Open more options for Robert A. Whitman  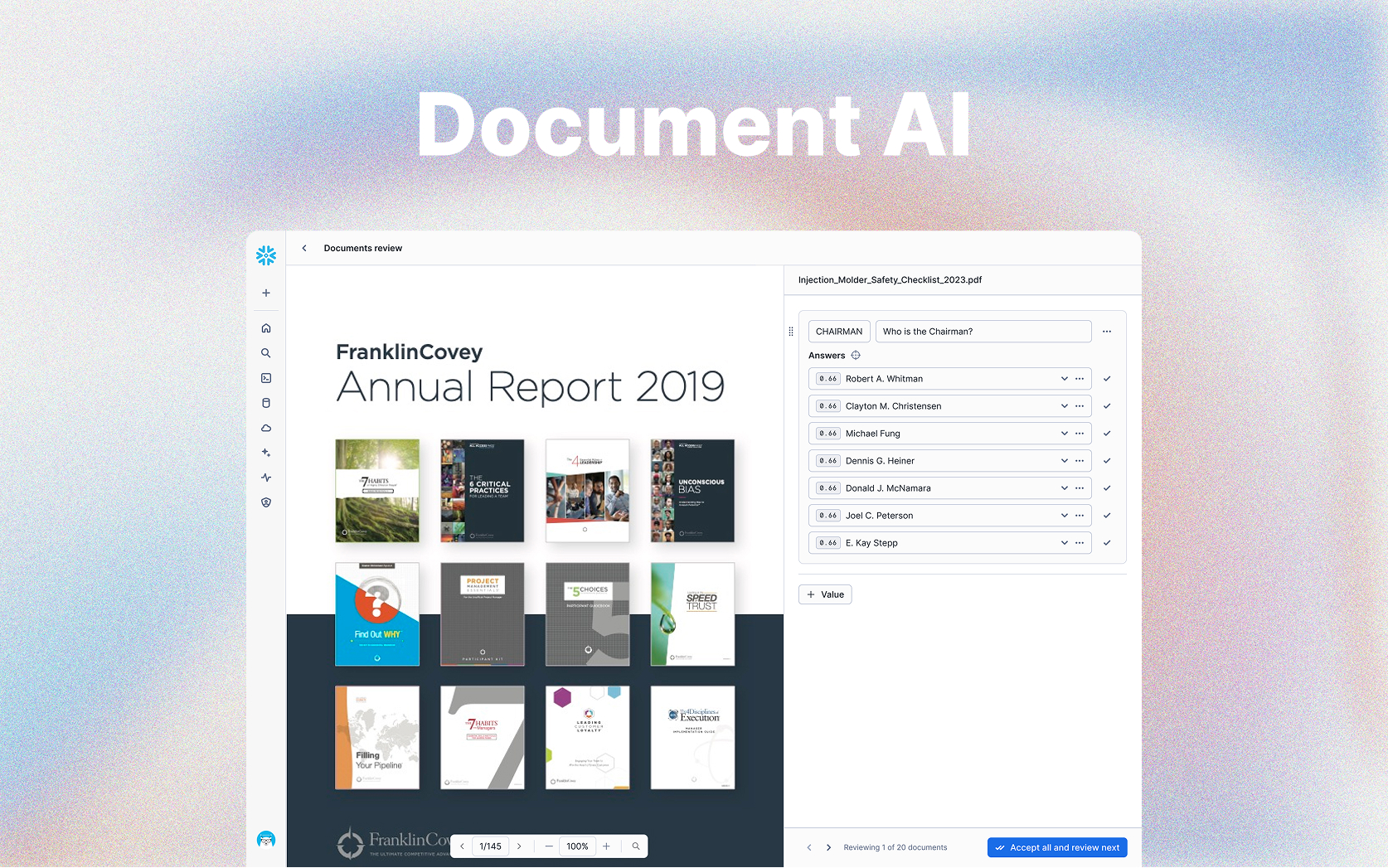[x=1080, y=379]
